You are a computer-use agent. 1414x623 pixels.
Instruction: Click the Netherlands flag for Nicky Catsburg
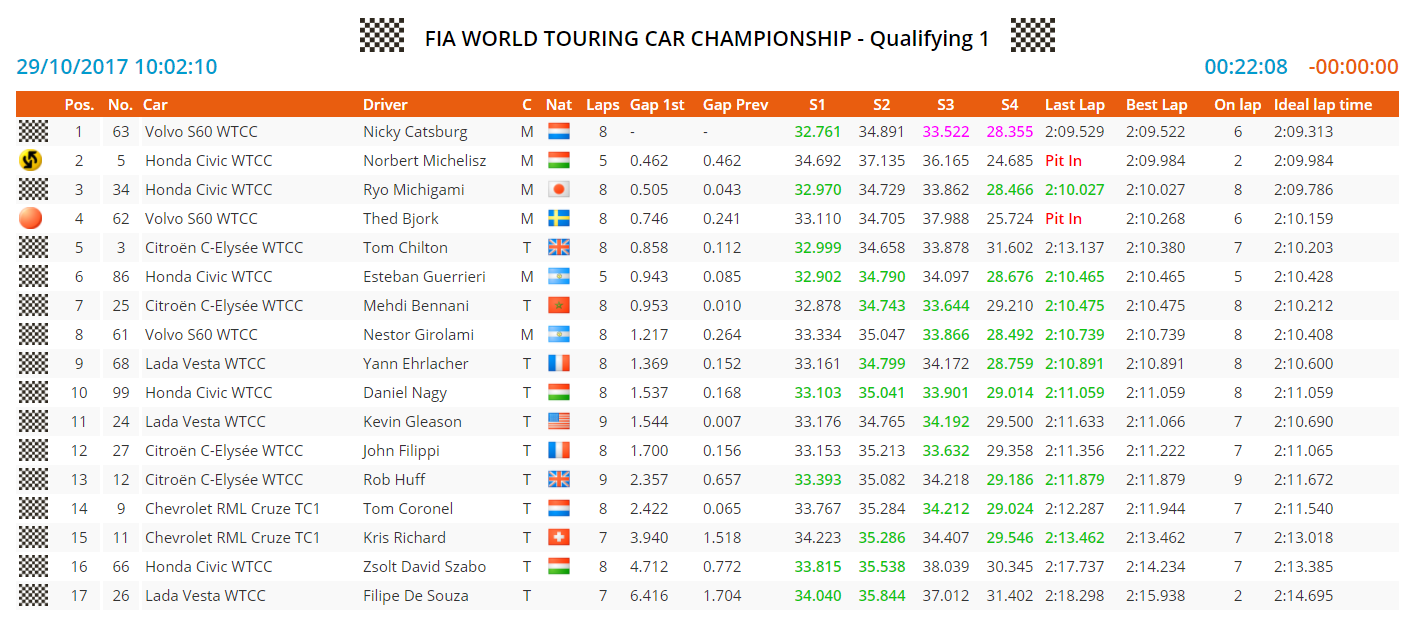click(558, 132)
